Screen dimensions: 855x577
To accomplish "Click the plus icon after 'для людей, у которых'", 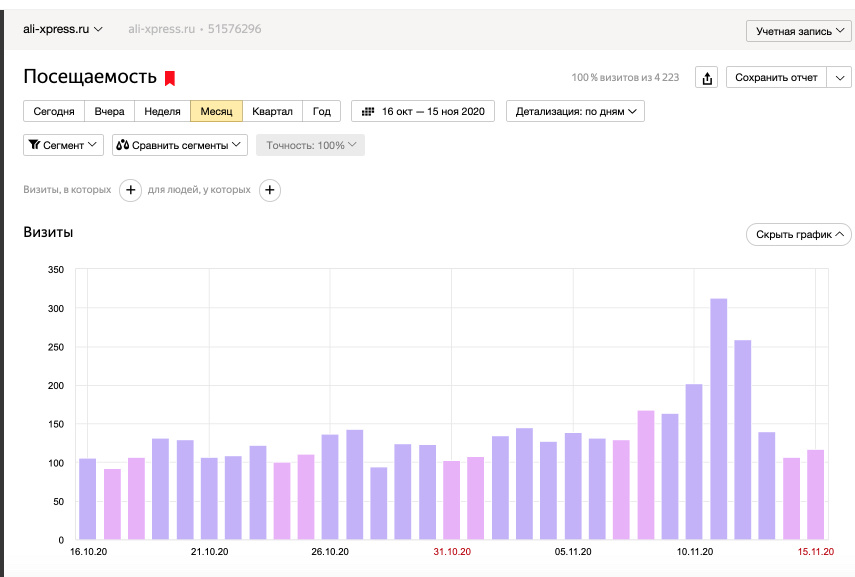I will coord(270,190).
